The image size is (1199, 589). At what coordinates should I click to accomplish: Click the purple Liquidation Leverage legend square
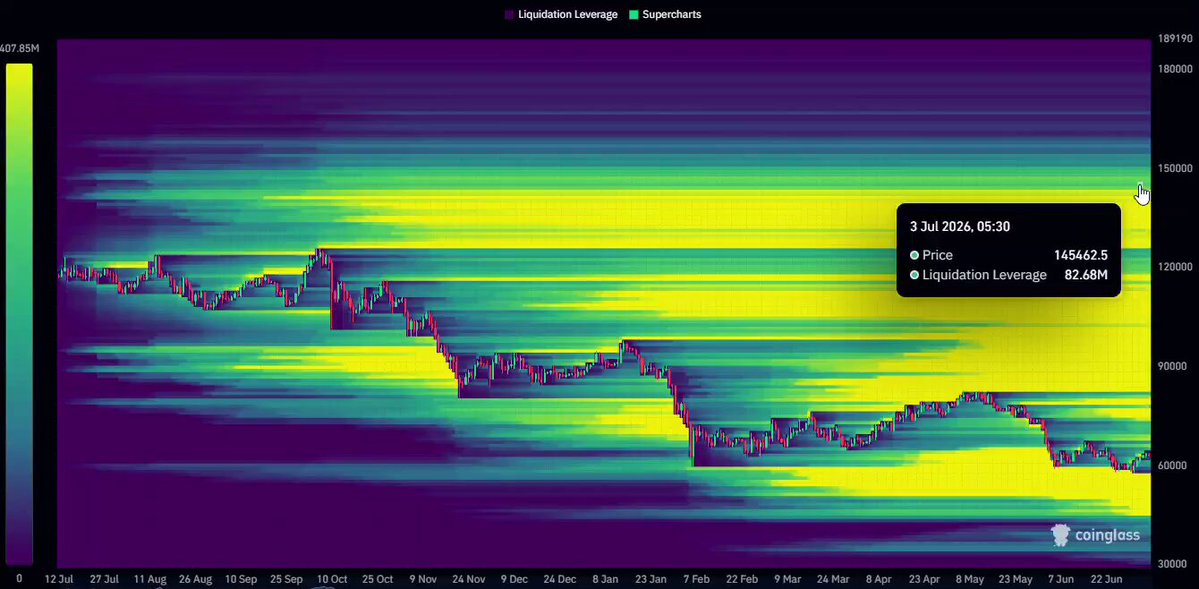(509, 15)
